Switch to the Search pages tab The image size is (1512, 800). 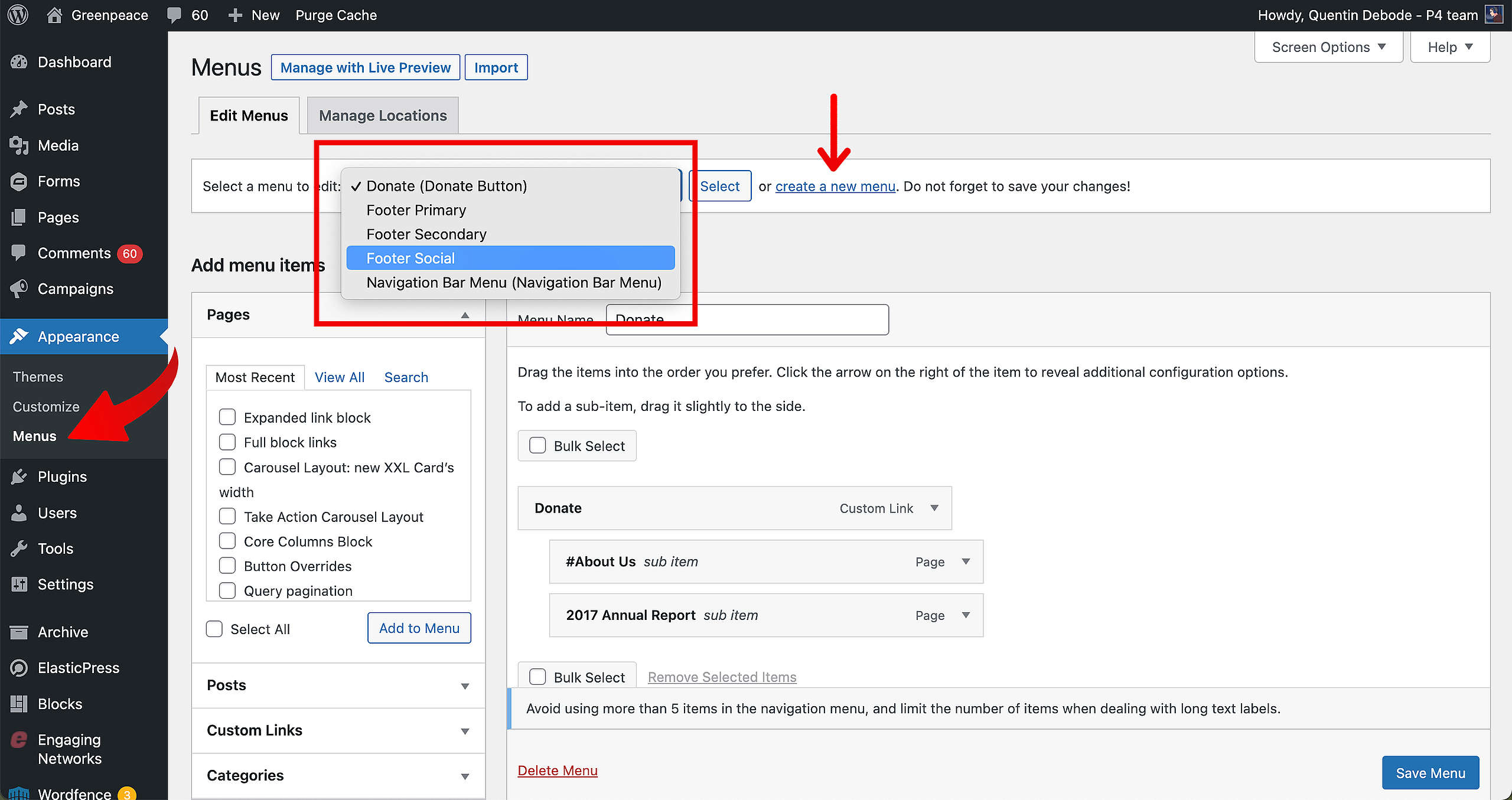tap(406, 377)
